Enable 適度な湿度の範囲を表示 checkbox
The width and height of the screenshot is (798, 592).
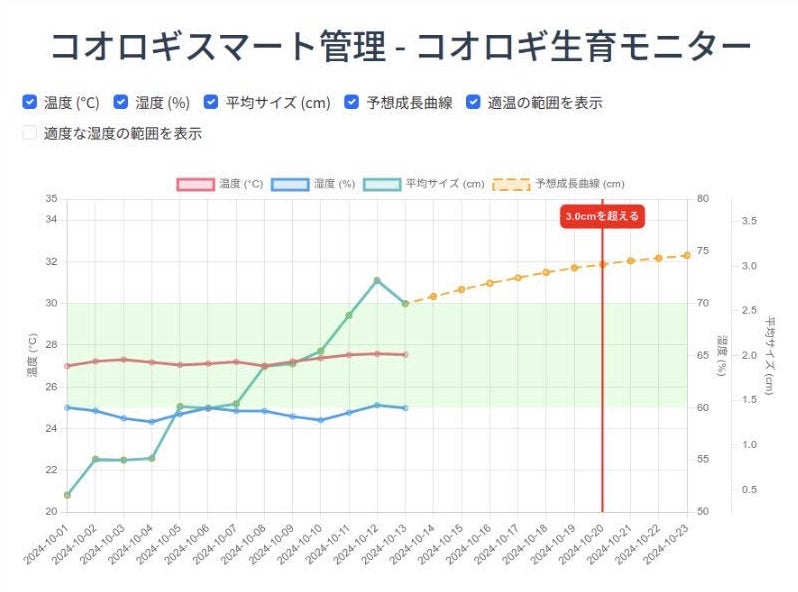coord(30,133)
